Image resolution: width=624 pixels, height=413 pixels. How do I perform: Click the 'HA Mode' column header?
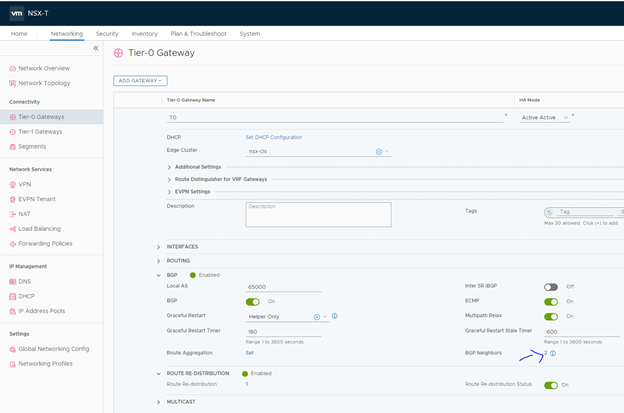pyautogui.click(x=529, y=100)
